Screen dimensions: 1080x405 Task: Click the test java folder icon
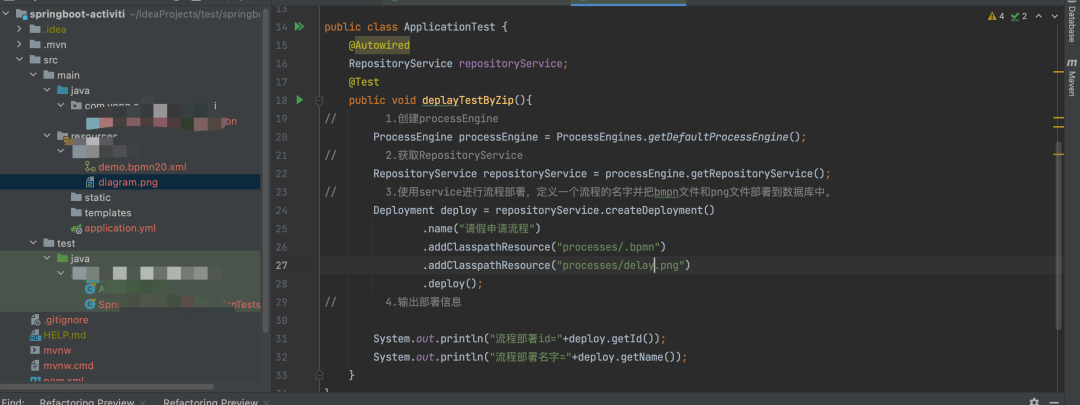63,258
